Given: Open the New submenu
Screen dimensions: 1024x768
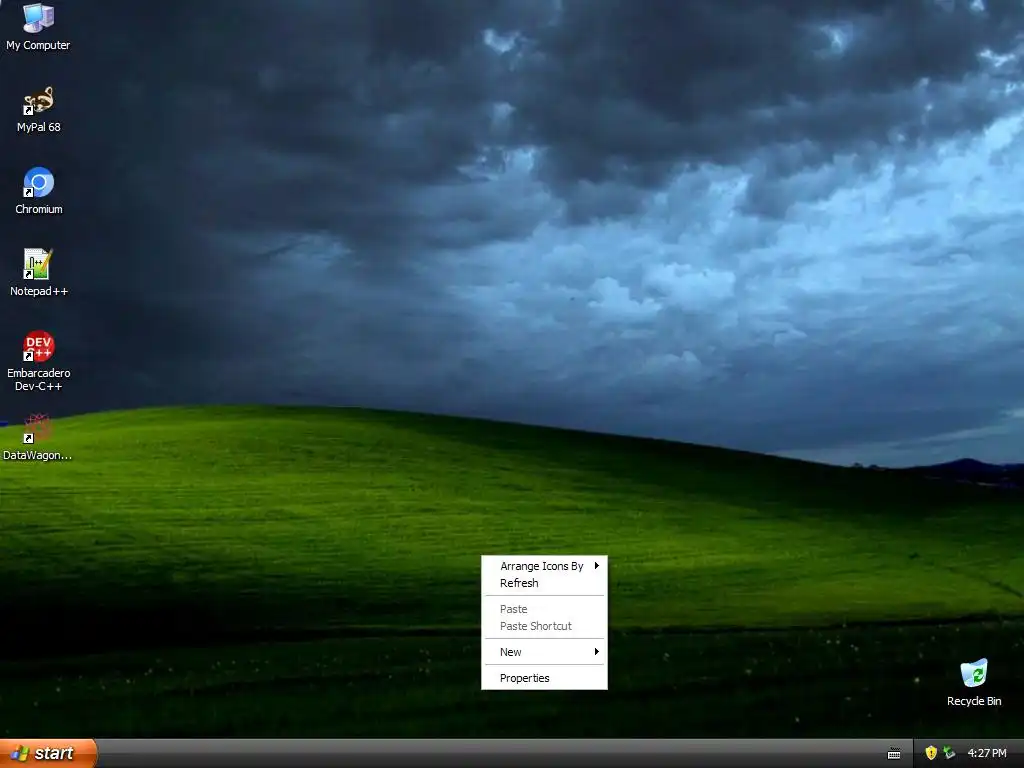Looking at the screenshot, I should tap(544, 652).
